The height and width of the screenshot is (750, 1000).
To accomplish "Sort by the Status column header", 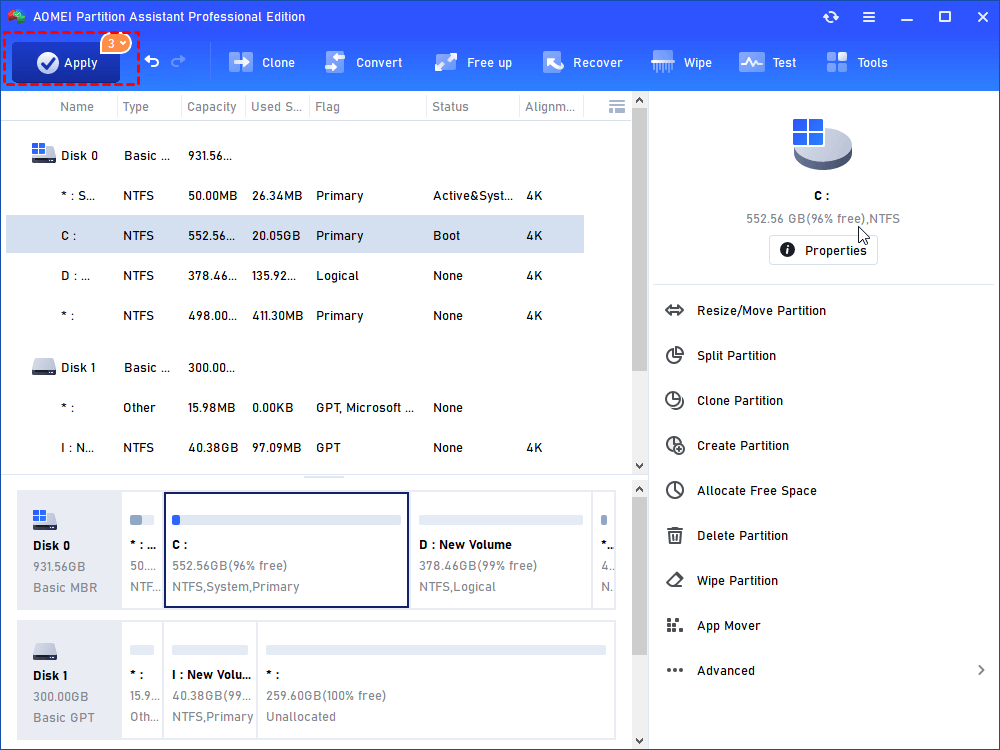I will pyautogui.click(x=450, y=107).
